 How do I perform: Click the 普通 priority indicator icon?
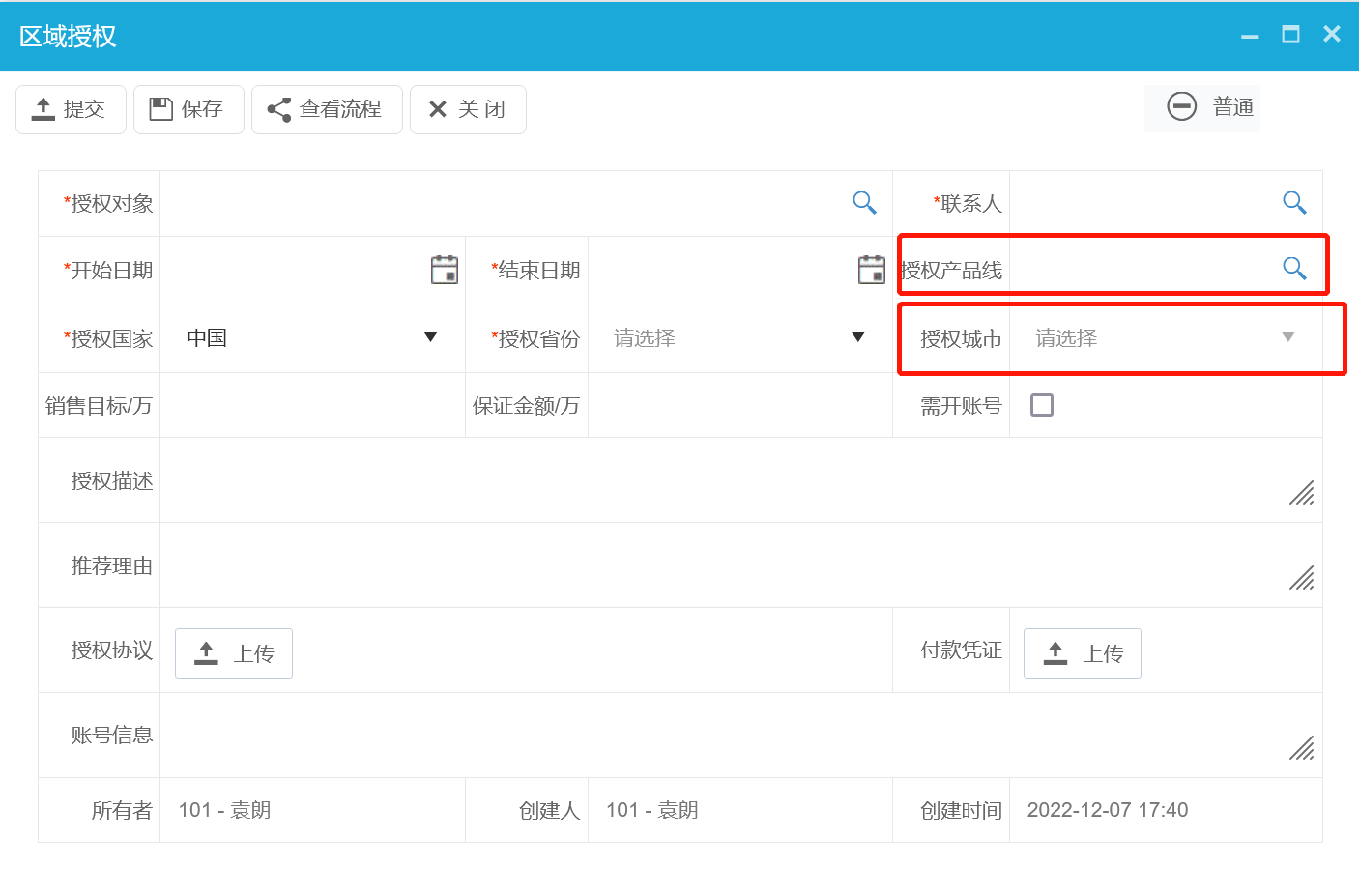(1181, 106)
